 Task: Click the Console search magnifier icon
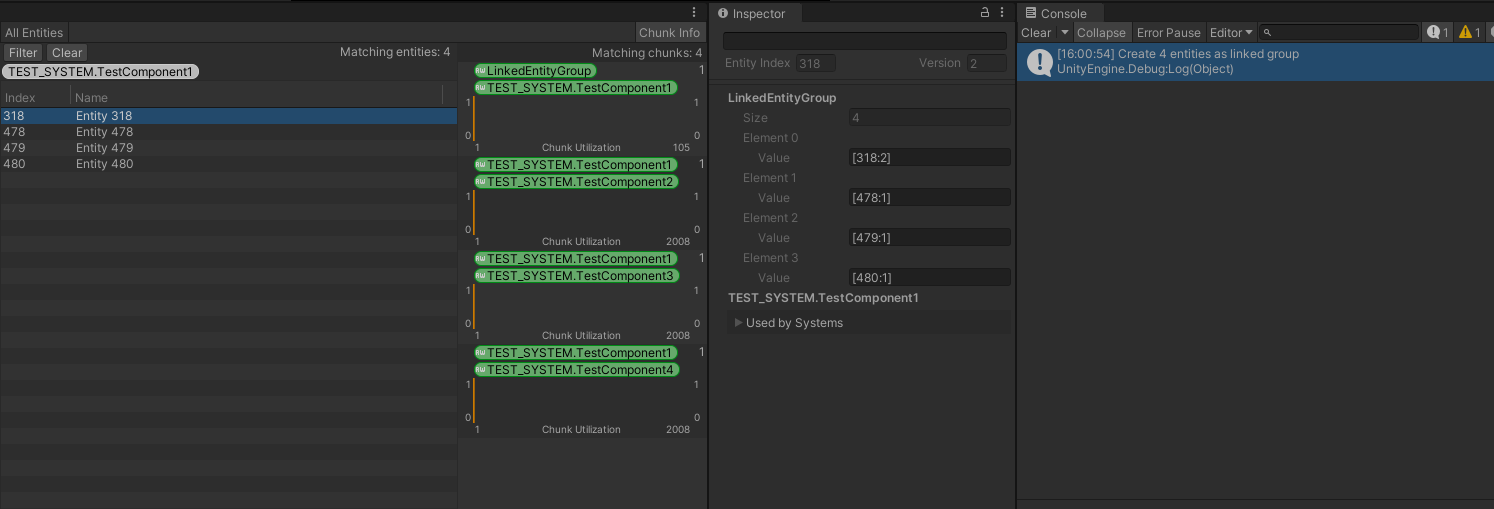click(x=1268, y=33)
